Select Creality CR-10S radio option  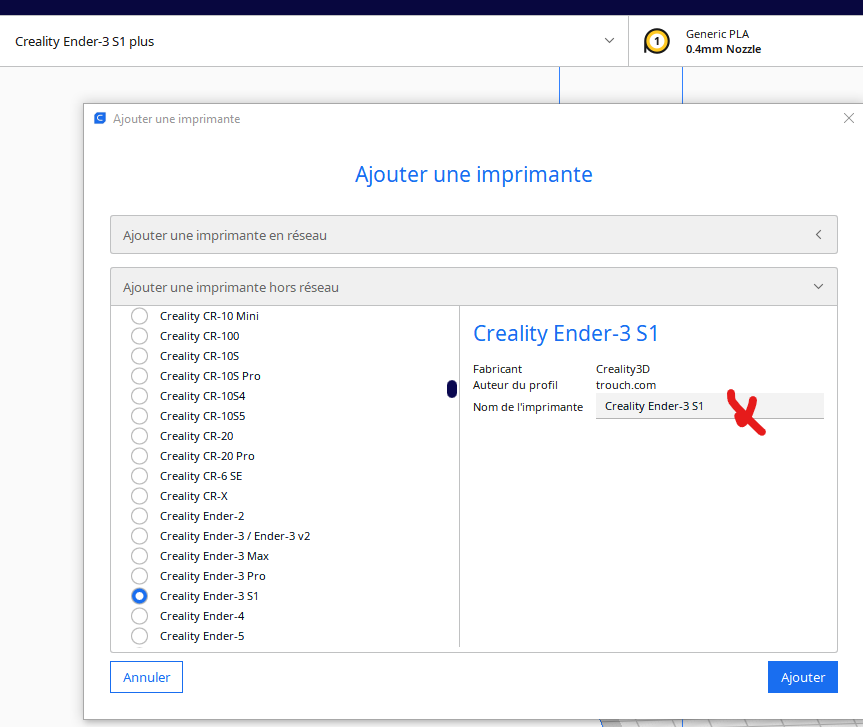[139, 356]
